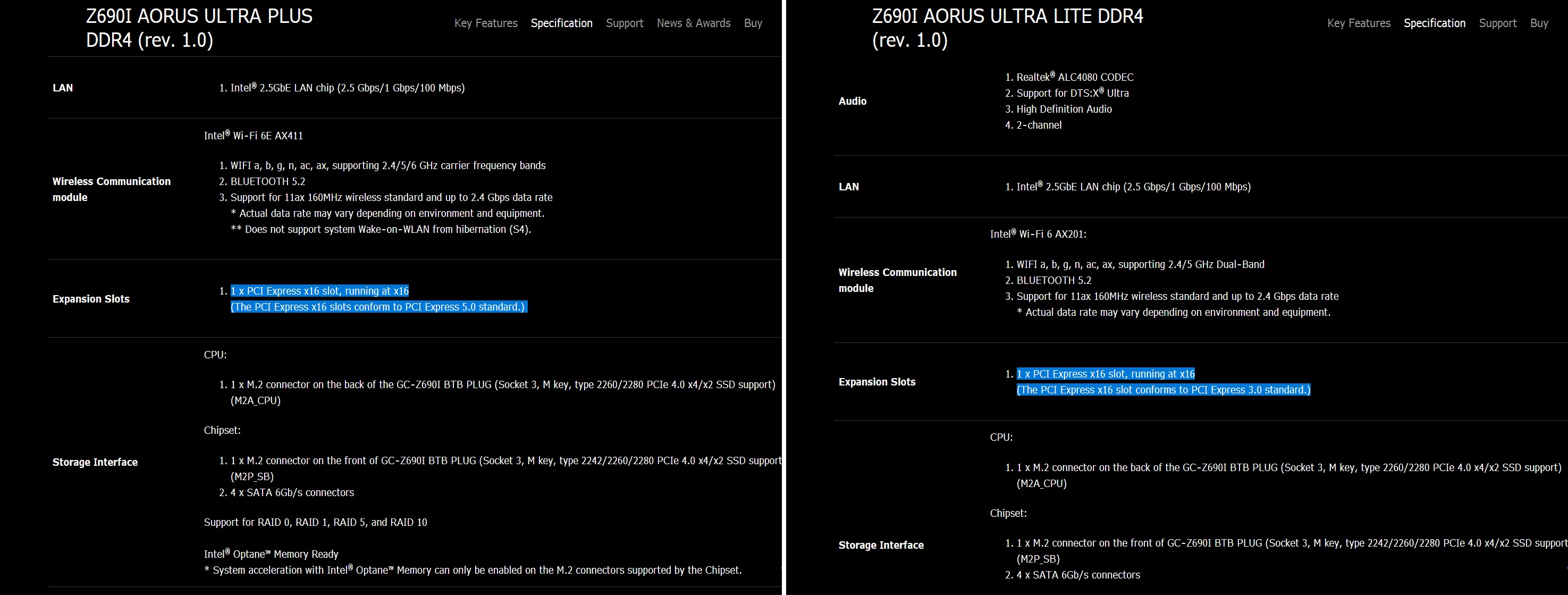
Task: Click Audio label on ULTRA LITE page
Action: pyautogui.click(x=852, y=101)
